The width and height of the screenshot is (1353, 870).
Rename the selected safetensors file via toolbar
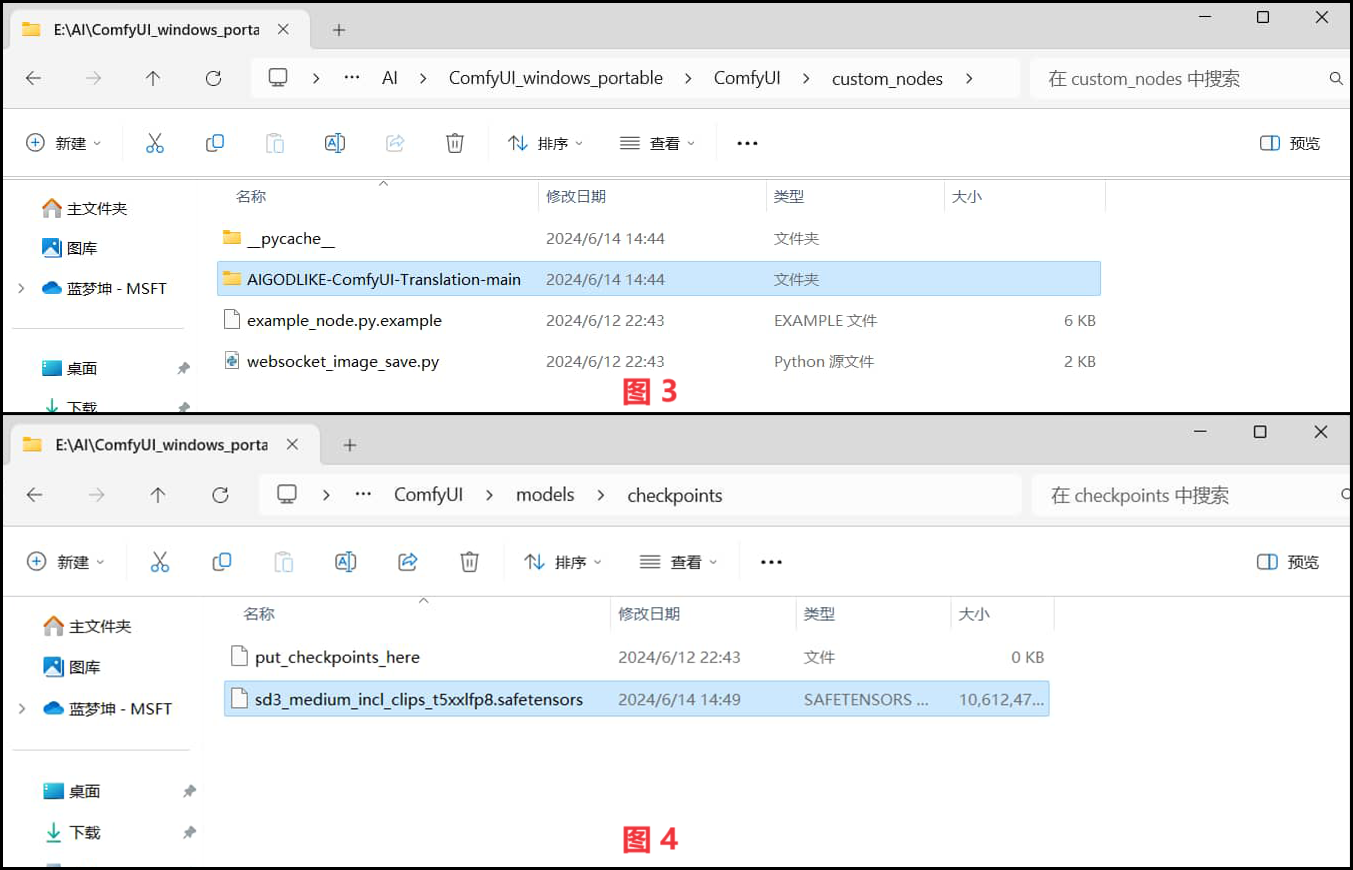(x=346, y=561)
